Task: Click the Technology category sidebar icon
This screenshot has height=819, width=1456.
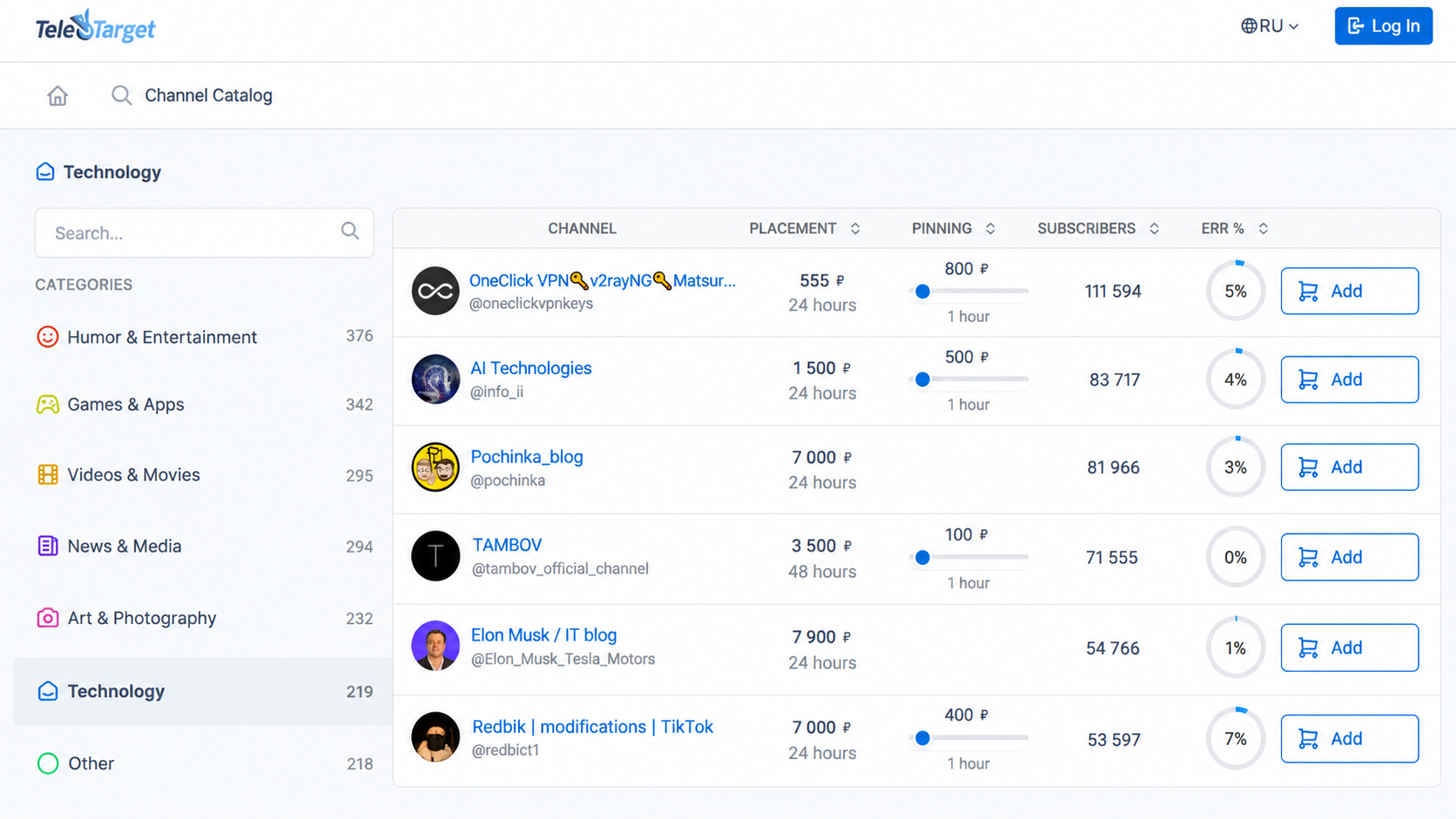Action: (48, 691)
